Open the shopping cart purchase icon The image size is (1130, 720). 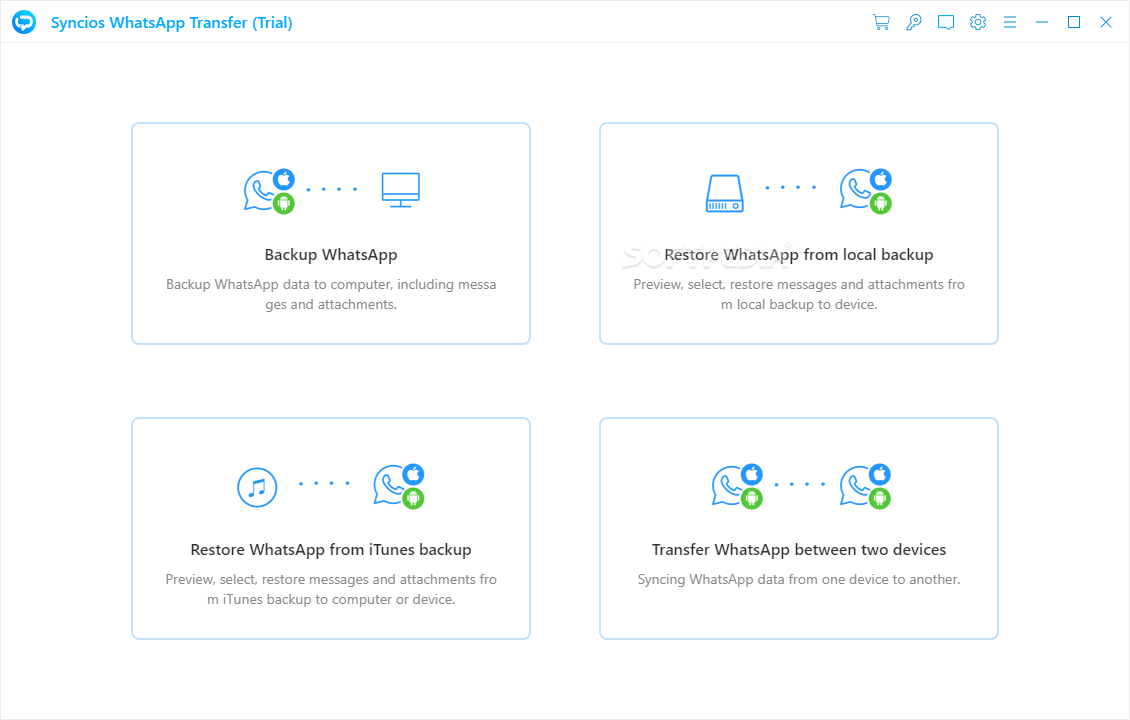point(881,22)
